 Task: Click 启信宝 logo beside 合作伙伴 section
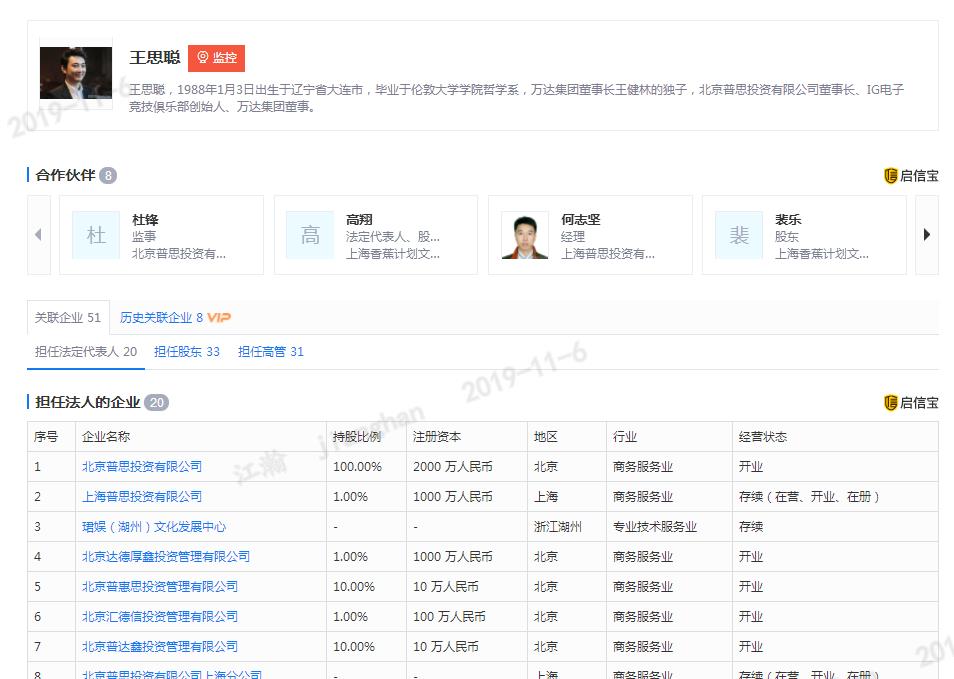[911, 176]
